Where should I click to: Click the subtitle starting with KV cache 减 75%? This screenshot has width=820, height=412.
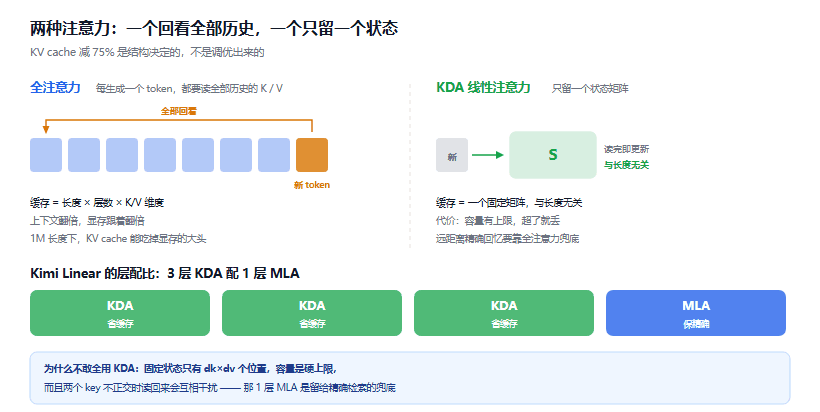pos(147,52)
